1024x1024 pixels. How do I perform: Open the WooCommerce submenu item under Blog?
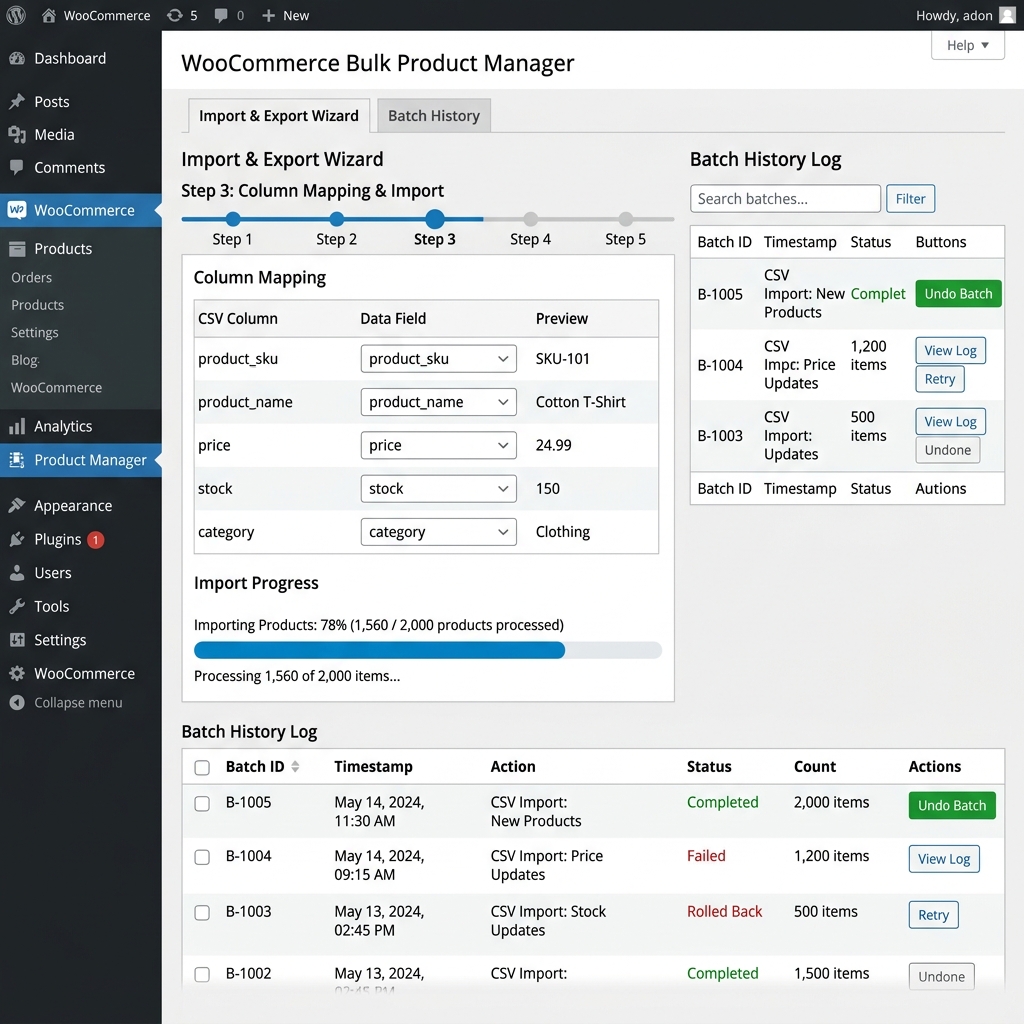(x=56, y=387)
